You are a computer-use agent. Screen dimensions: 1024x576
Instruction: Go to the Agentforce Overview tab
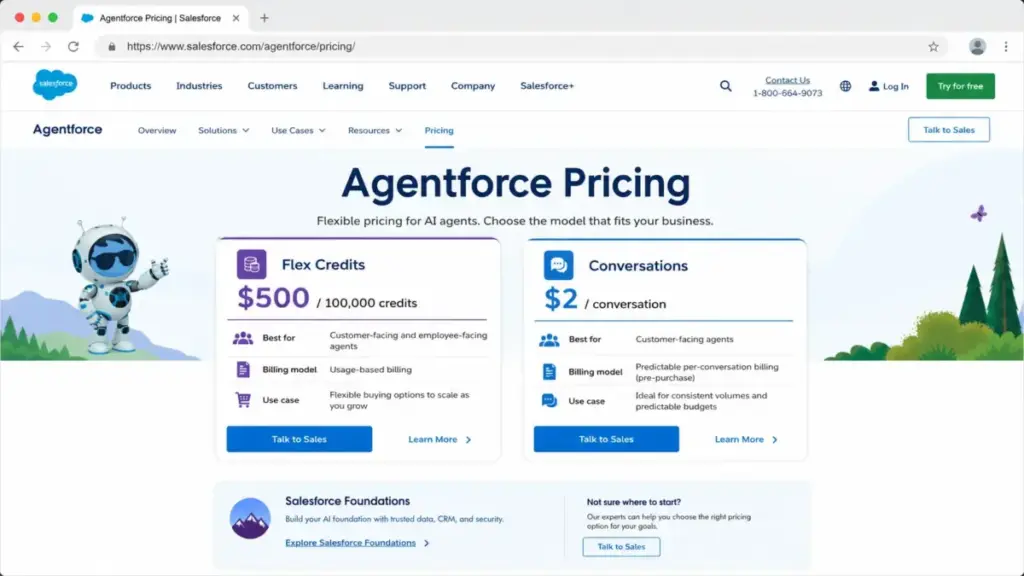157,131
